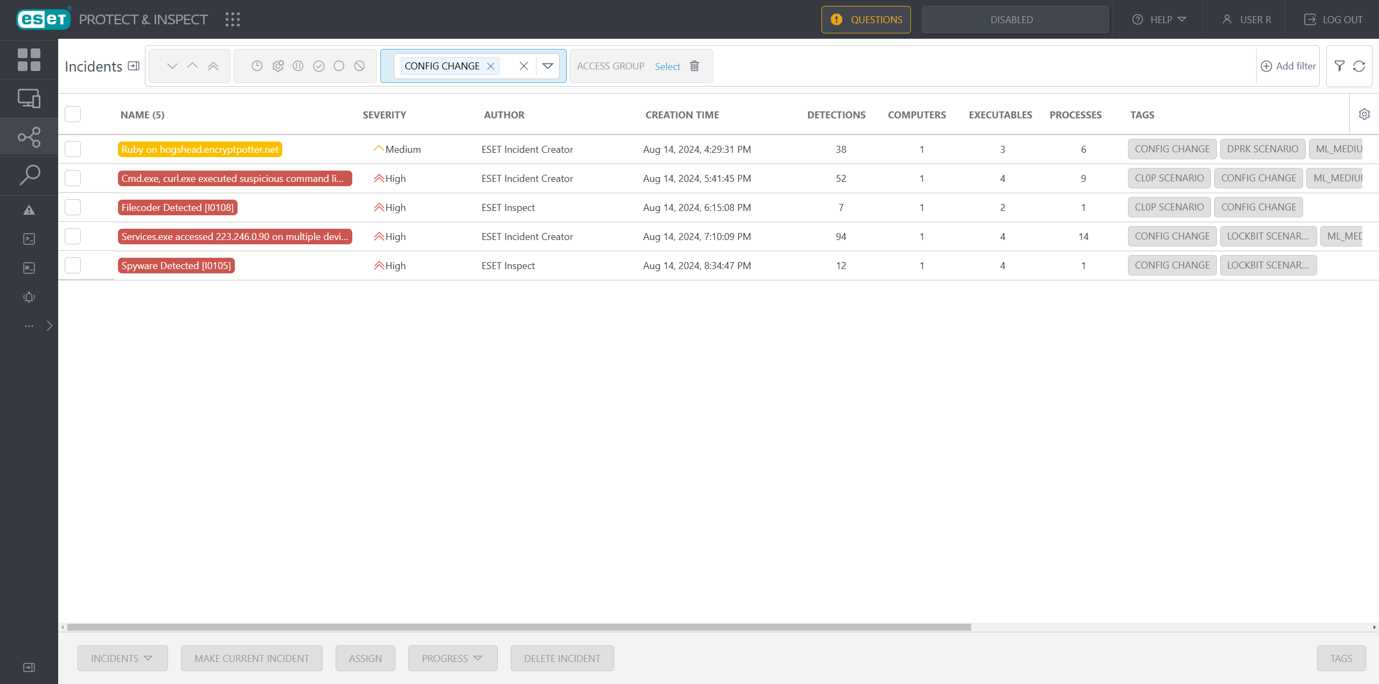This screenshot has height=684, width=1379.
Task: Click the Add filter button
Action: [x=1288, y=66]
